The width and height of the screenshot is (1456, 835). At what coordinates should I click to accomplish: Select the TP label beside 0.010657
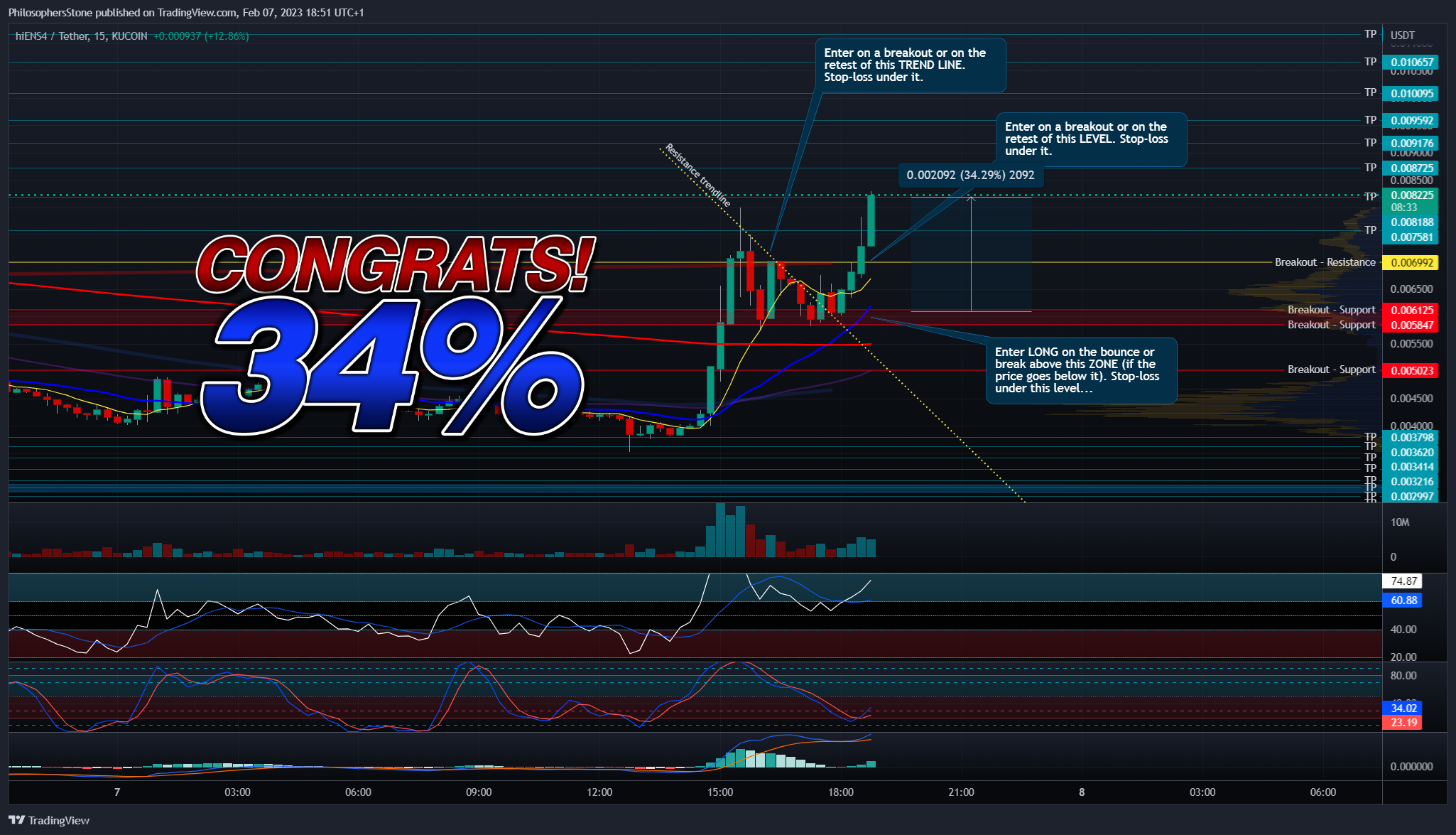click(1370, 62)
